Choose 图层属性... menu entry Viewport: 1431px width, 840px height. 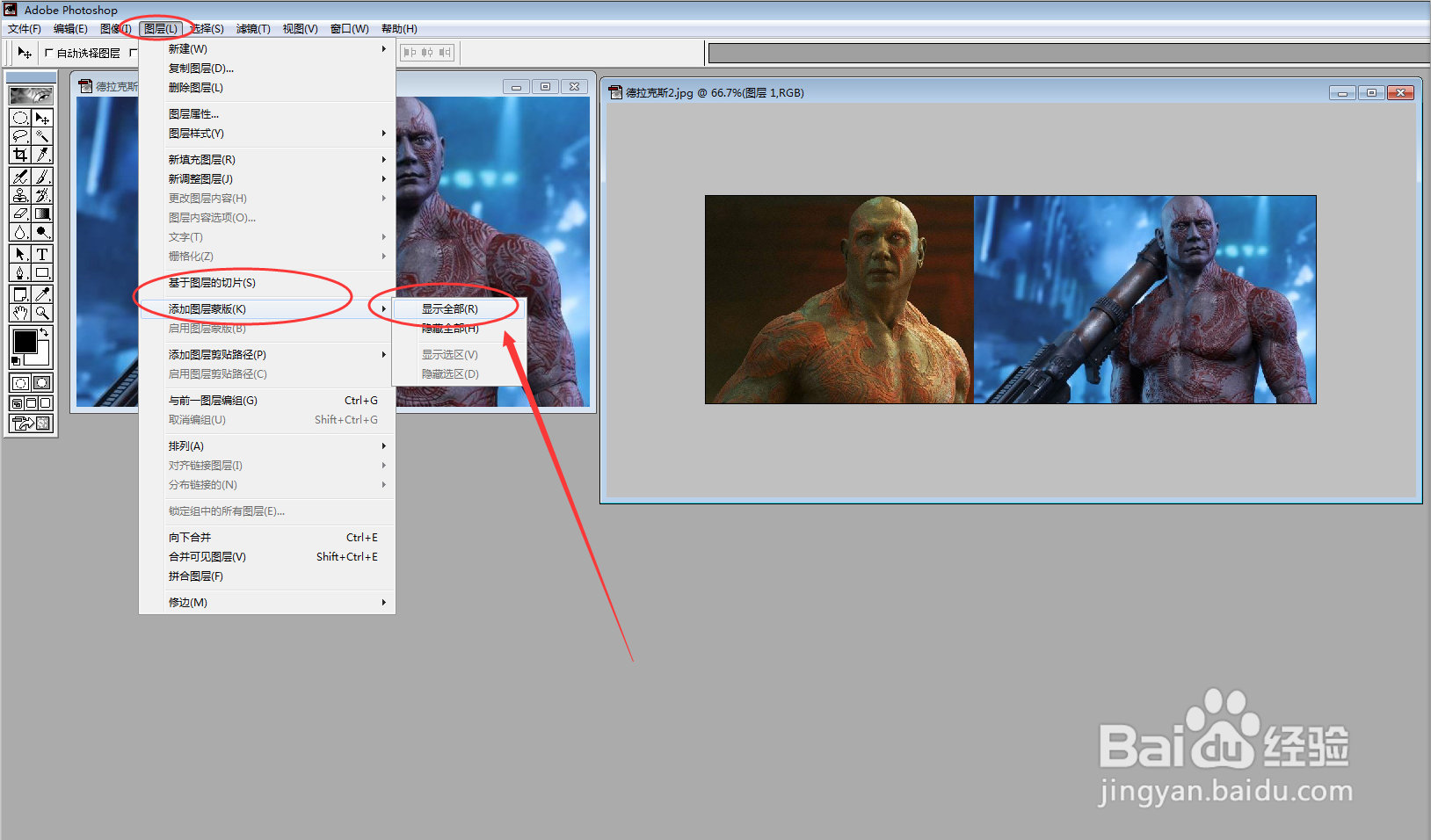(x=267, y=114)
